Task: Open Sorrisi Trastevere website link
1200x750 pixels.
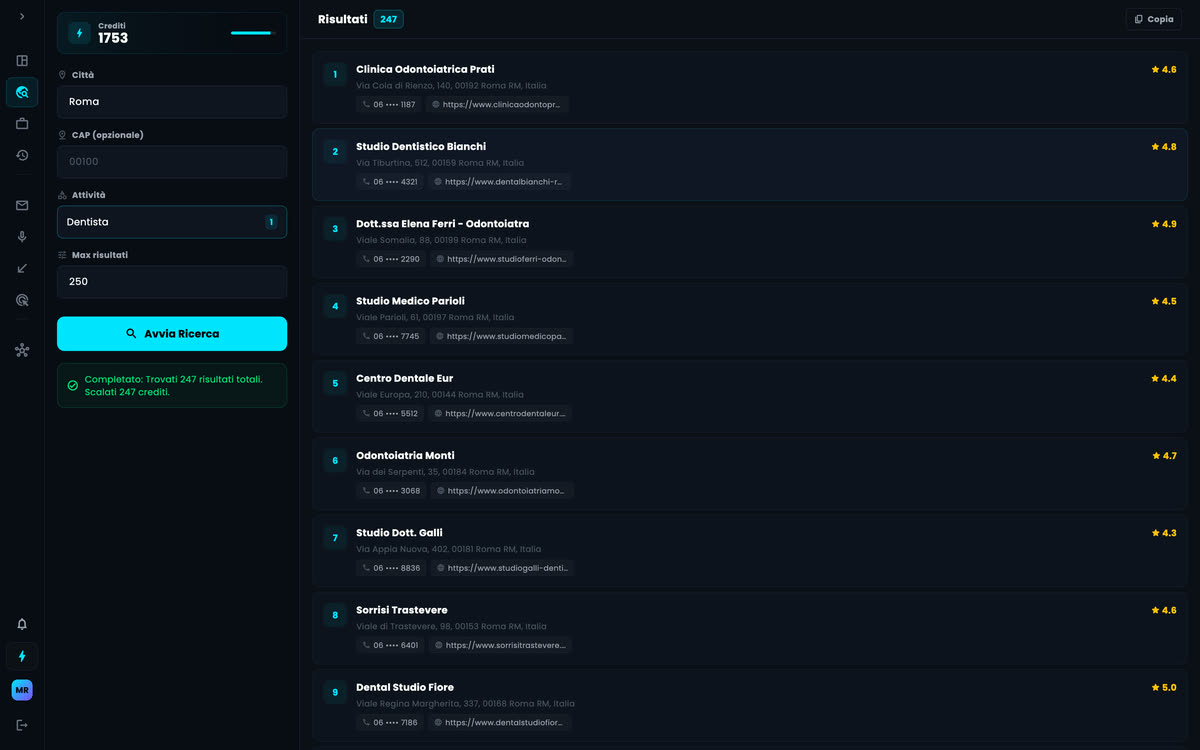Action: point(500,645)
